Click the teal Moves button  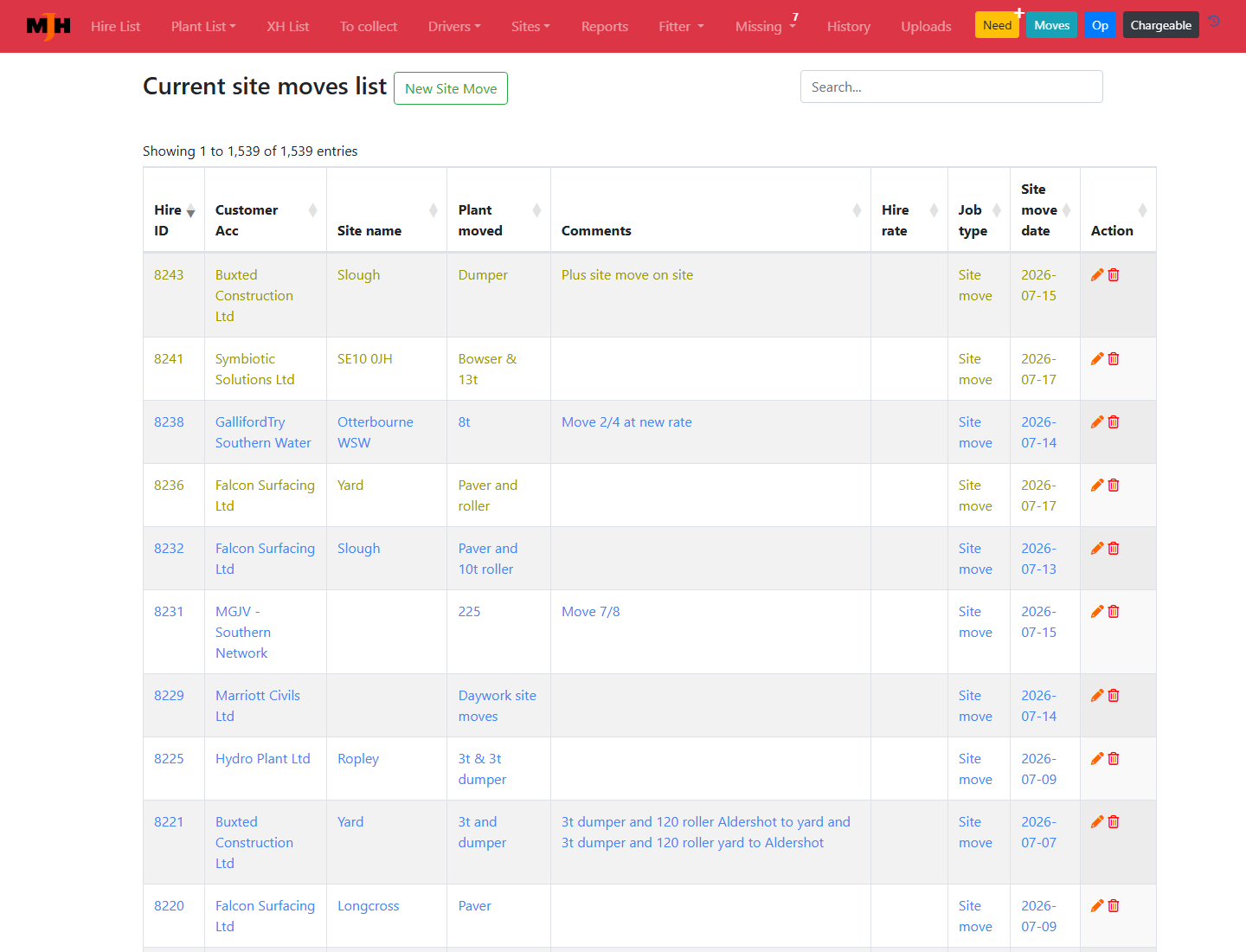tap(1051, 24)
